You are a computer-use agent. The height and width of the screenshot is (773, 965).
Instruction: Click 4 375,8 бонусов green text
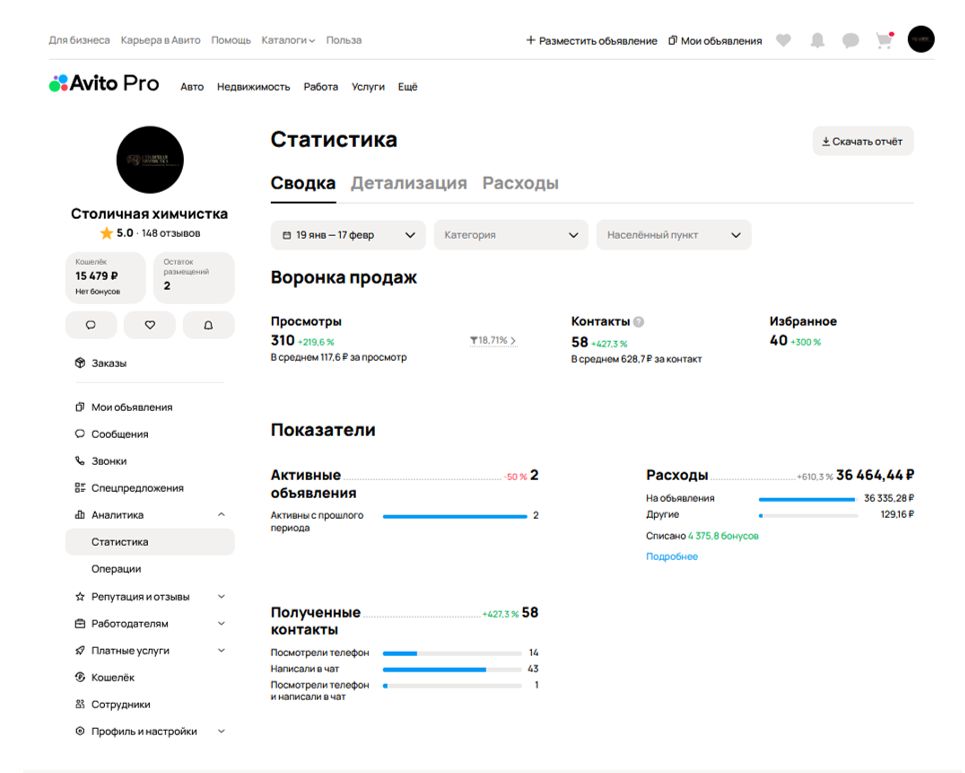point(723,536)
